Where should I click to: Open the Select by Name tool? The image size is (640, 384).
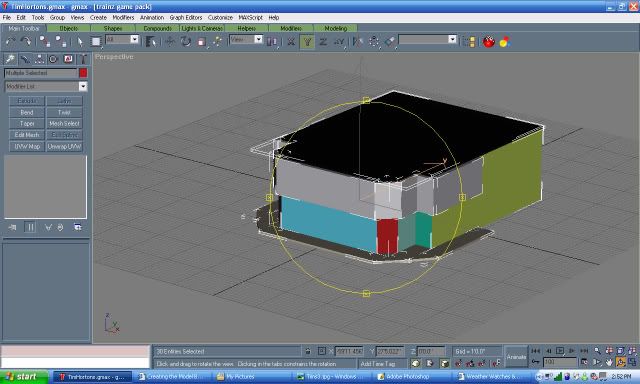[x=152, y=41]
